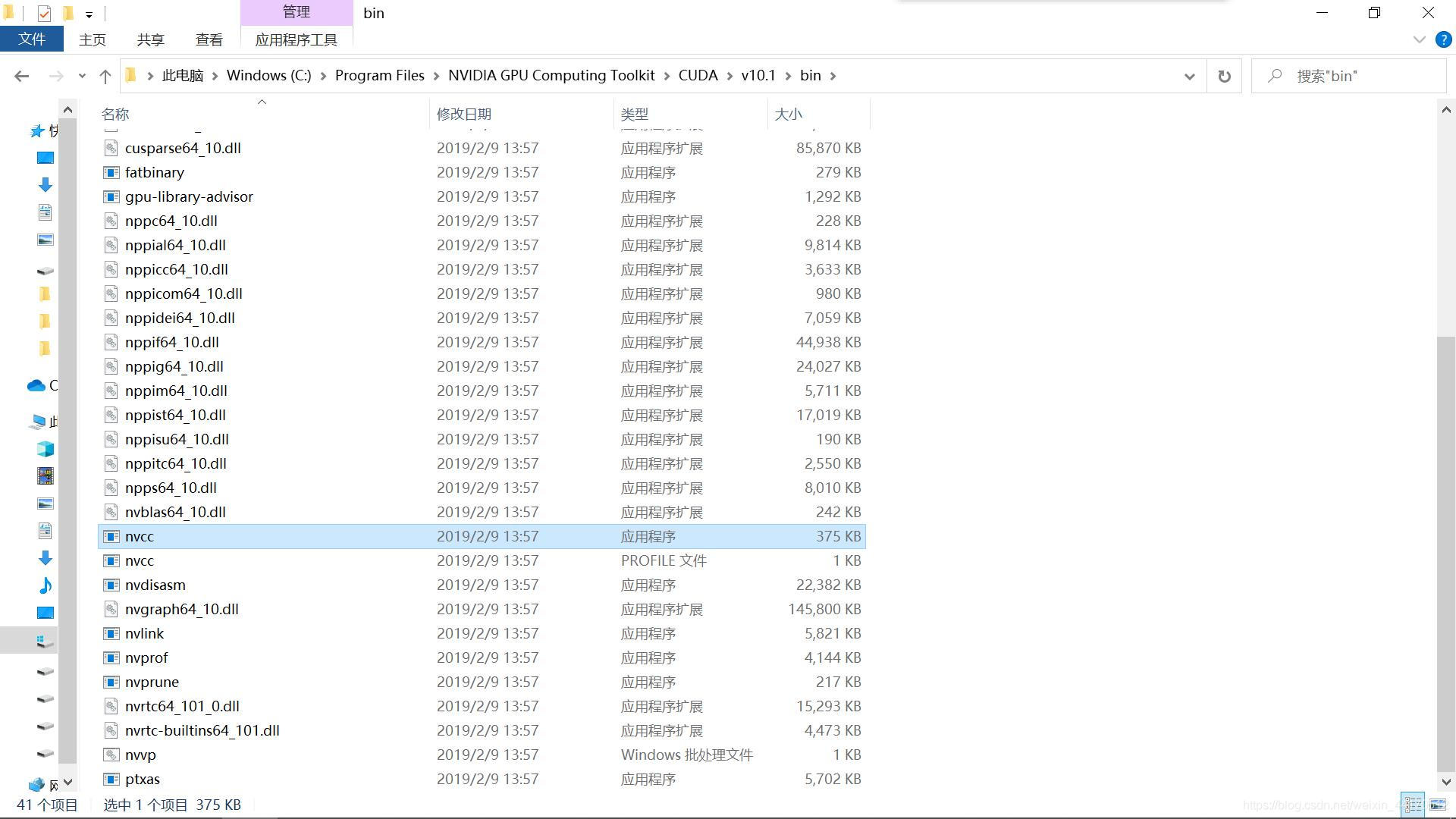
Task: Open address bar history dropdown
Action: pos(1189,76)
